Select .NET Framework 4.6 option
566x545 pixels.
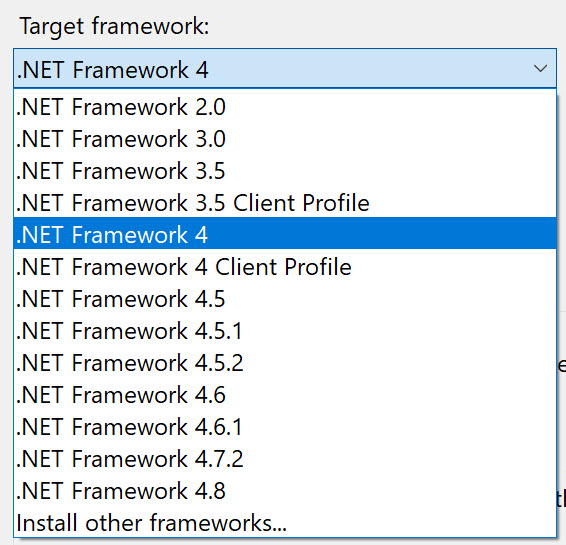point(285,395)
